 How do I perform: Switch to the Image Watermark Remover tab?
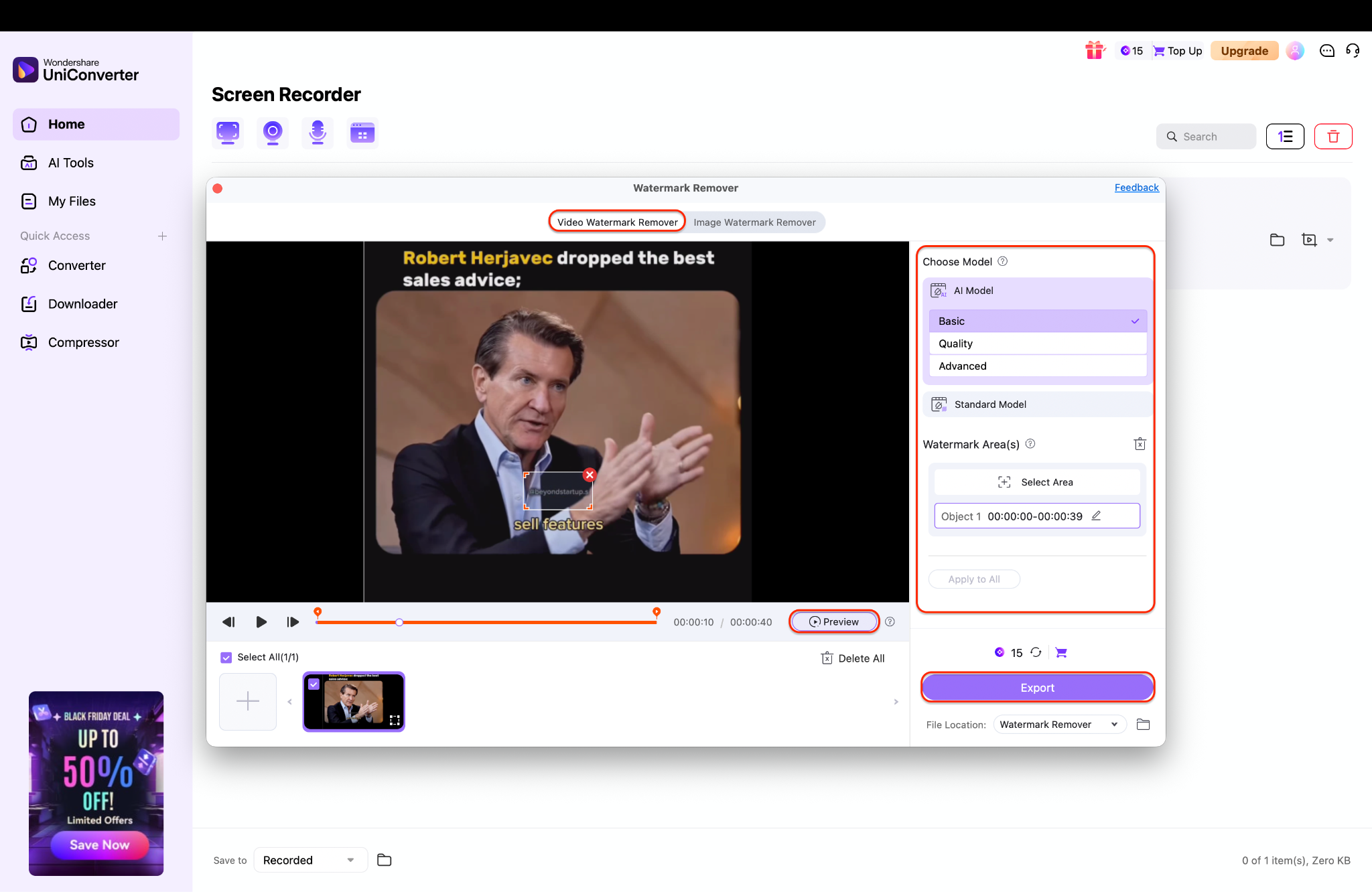pyautogui.click(x=754, y=222)
